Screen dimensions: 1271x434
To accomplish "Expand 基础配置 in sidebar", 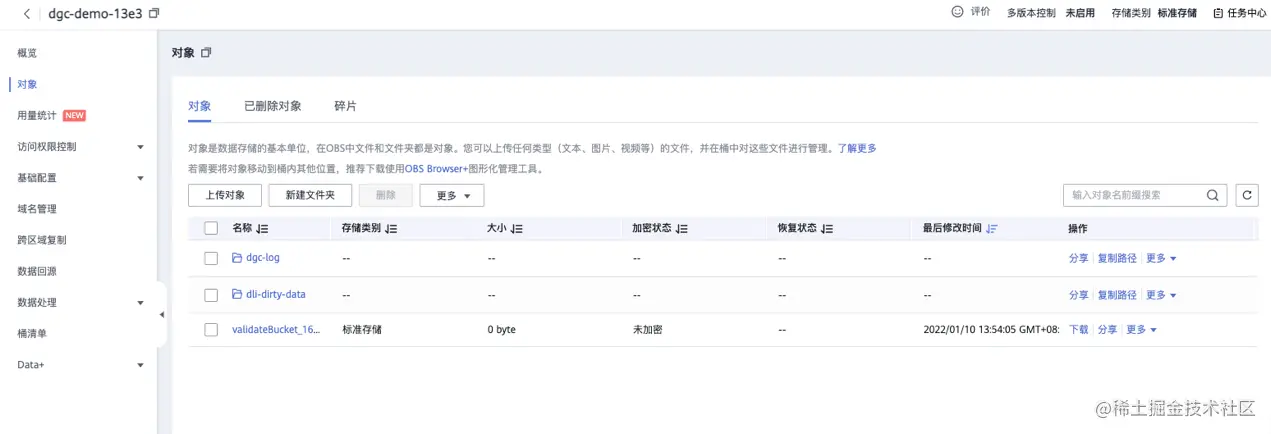I will [141, 178].
